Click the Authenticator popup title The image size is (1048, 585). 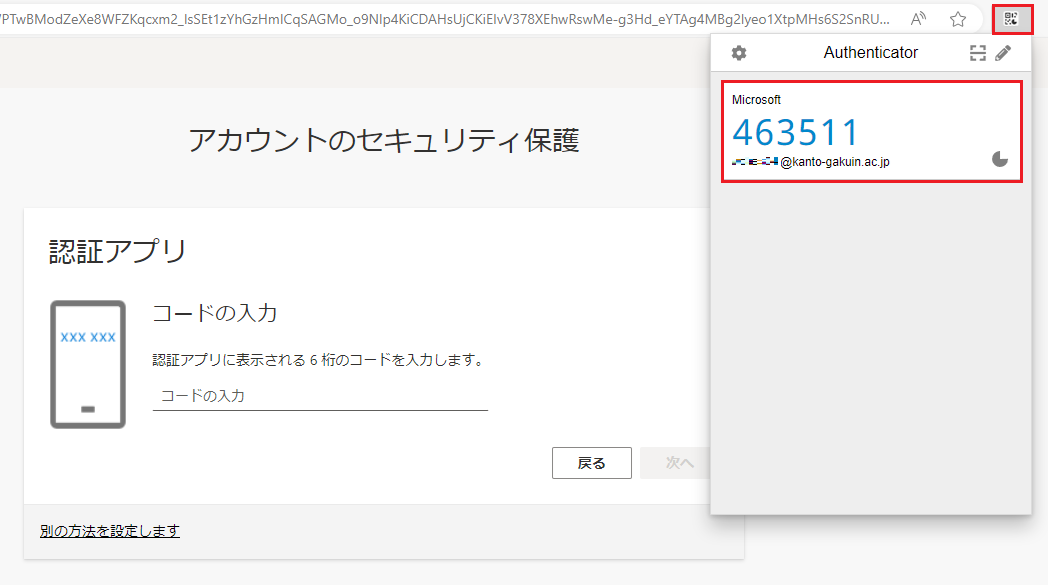pos(870,53)
